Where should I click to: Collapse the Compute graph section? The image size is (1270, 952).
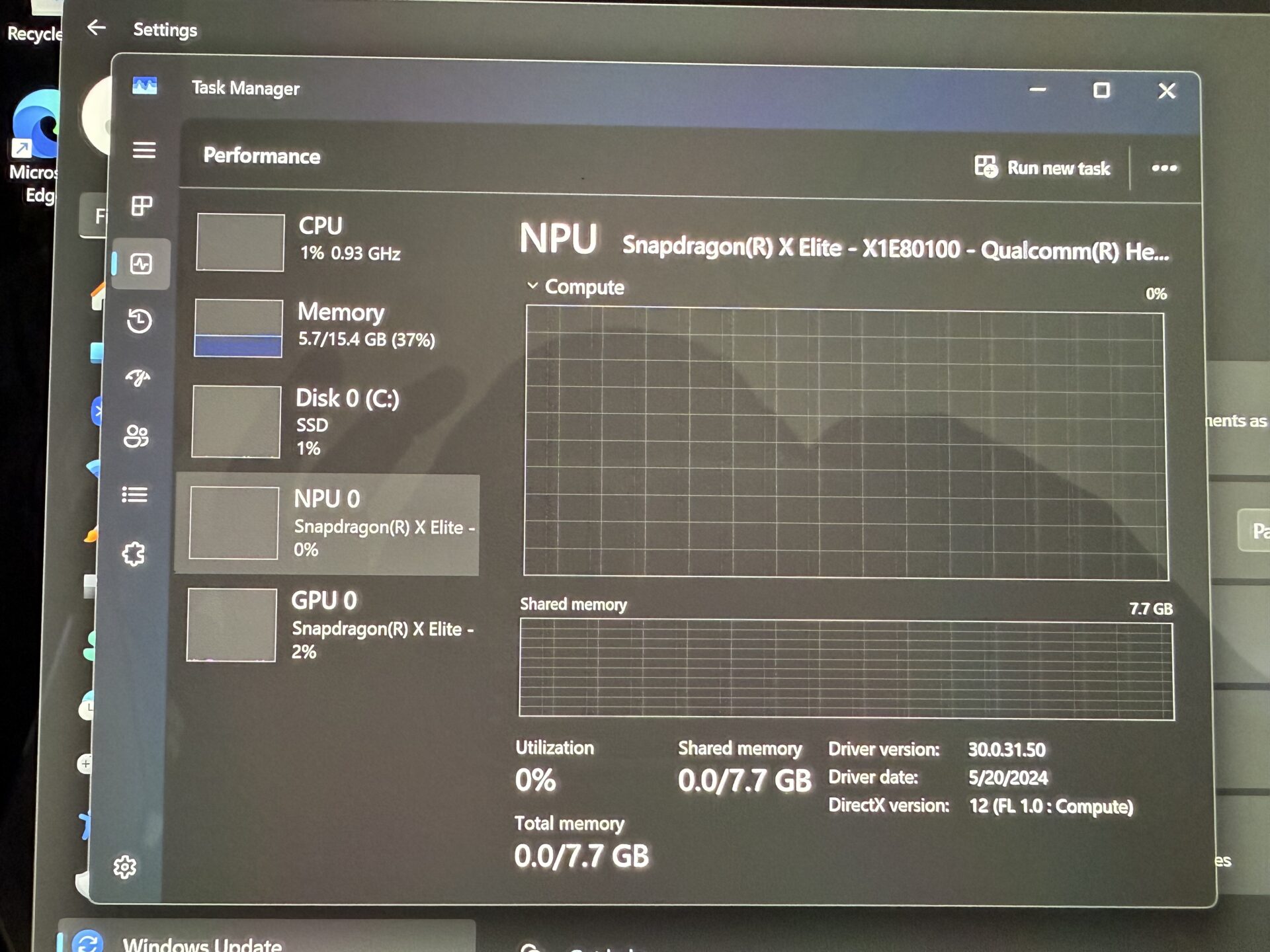click(x=533, y=286)
